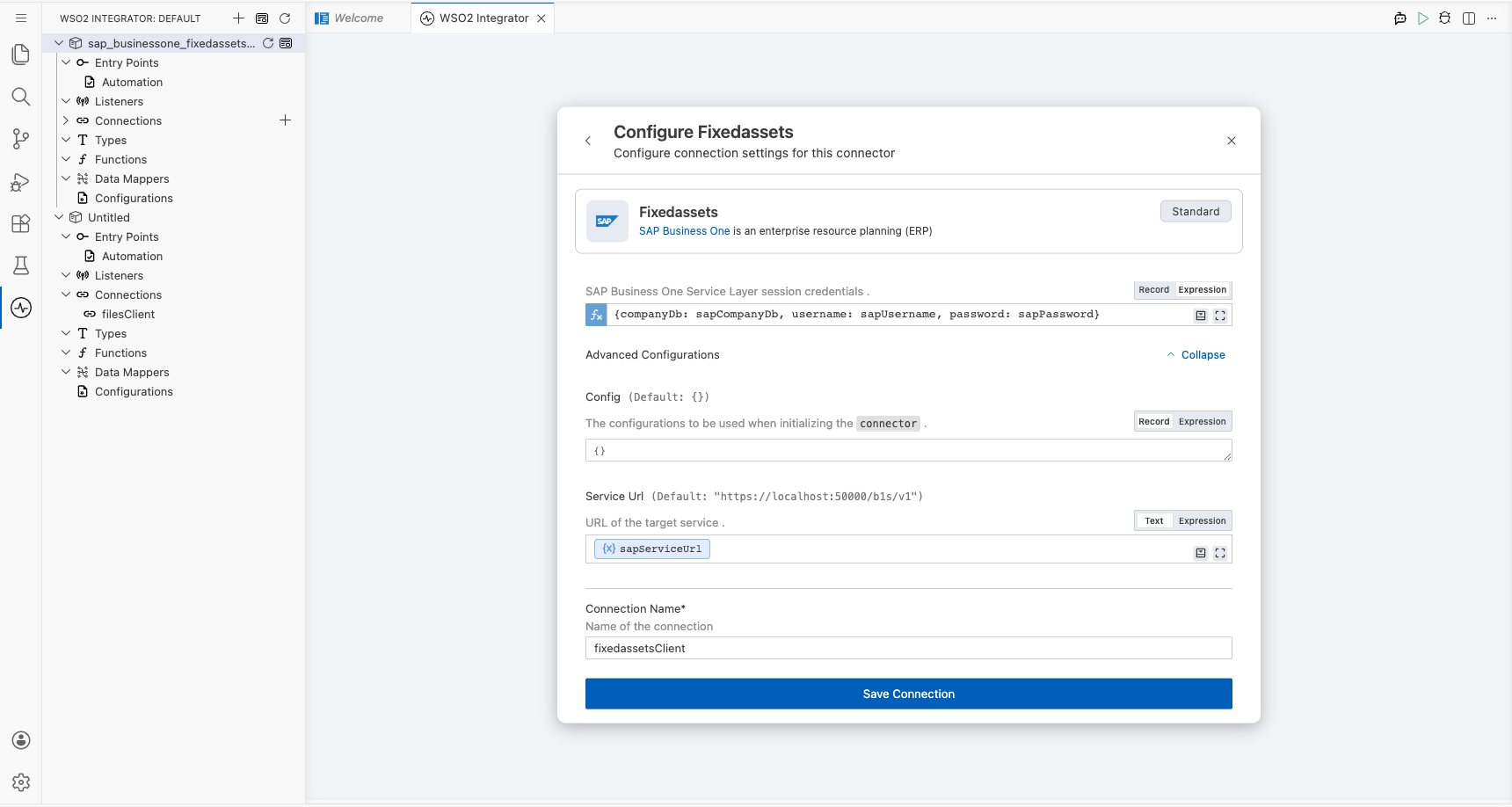Click the plus icon in WSO2 Integrator header
The height and width of the screenshot is (807, 1512).
(238, 18)
